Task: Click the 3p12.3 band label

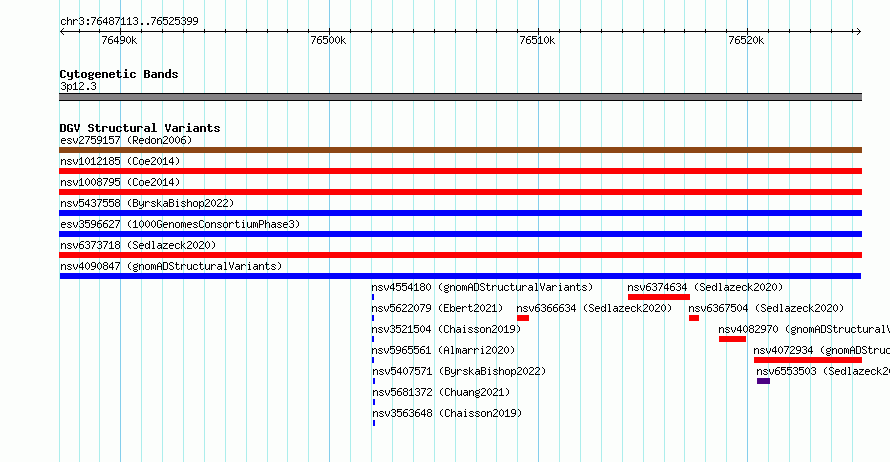Action: [78, 86]
